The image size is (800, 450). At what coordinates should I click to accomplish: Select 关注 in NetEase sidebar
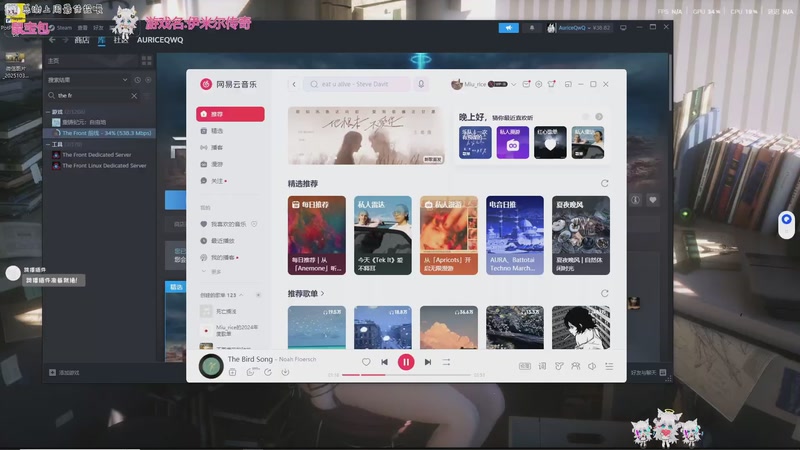[x=230, y=181]
